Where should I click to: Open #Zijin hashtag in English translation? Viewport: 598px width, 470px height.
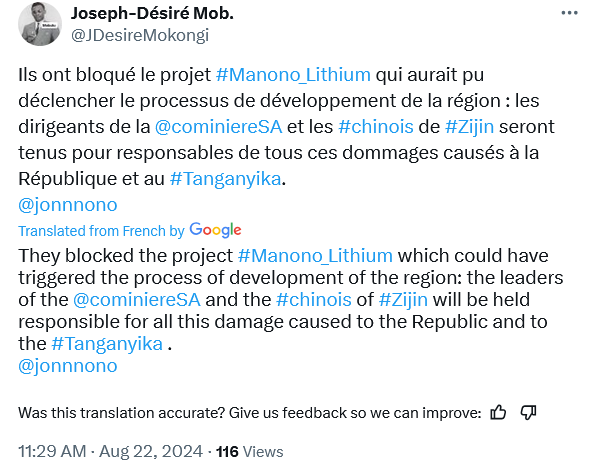(x=403, y=300)
